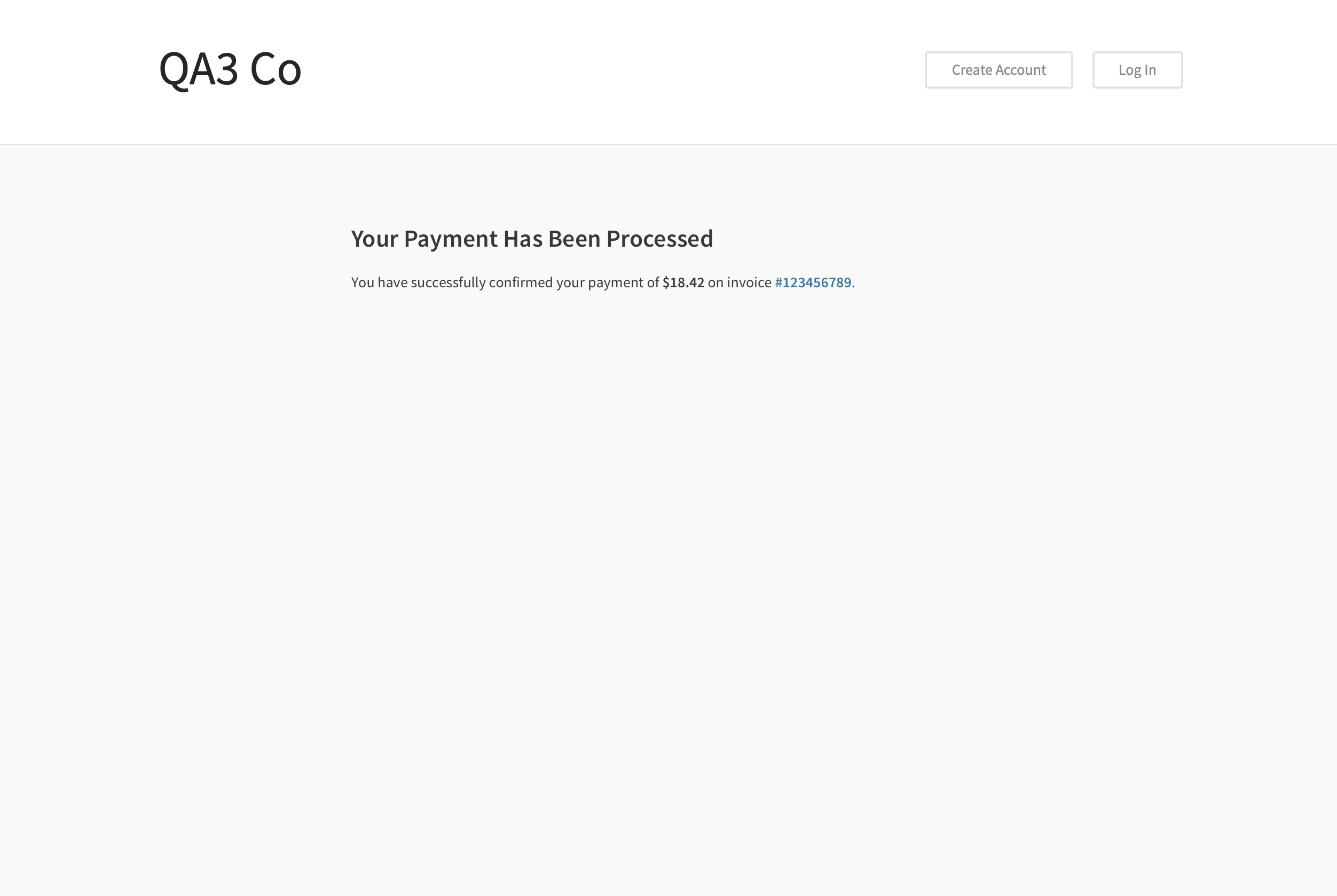
Task: Click the word "Your" in the heading
Action: tap(374, 238)
